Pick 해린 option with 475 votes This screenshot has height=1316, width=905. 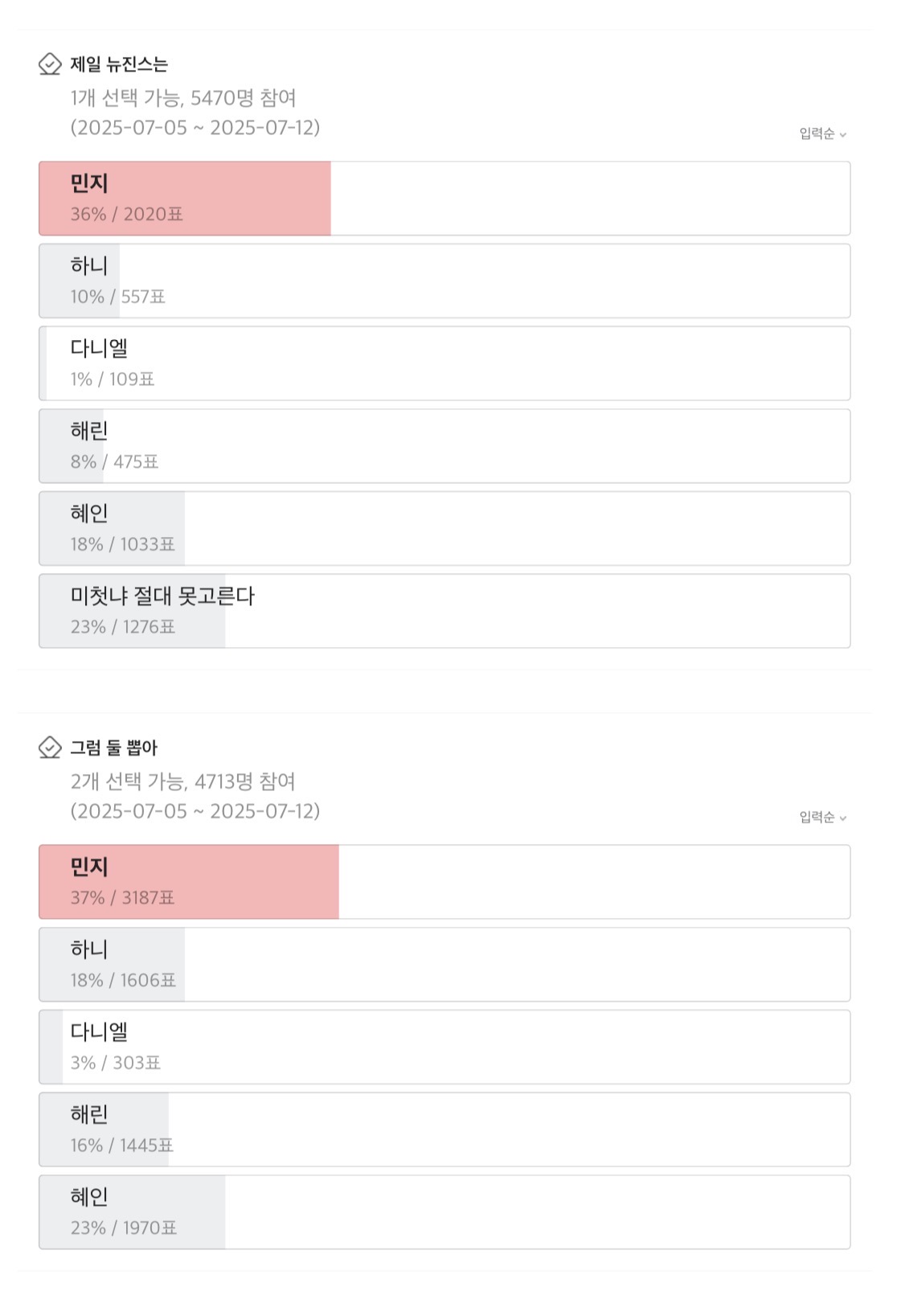(x=444, y=446)
